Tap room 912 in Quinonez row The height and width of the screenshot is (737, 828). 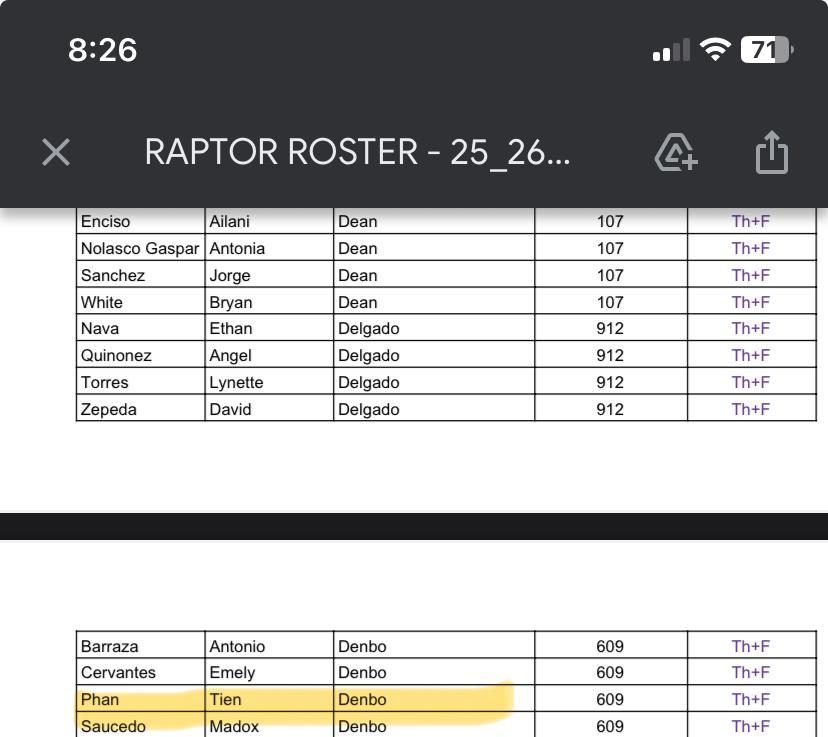[x=610, y=356]
